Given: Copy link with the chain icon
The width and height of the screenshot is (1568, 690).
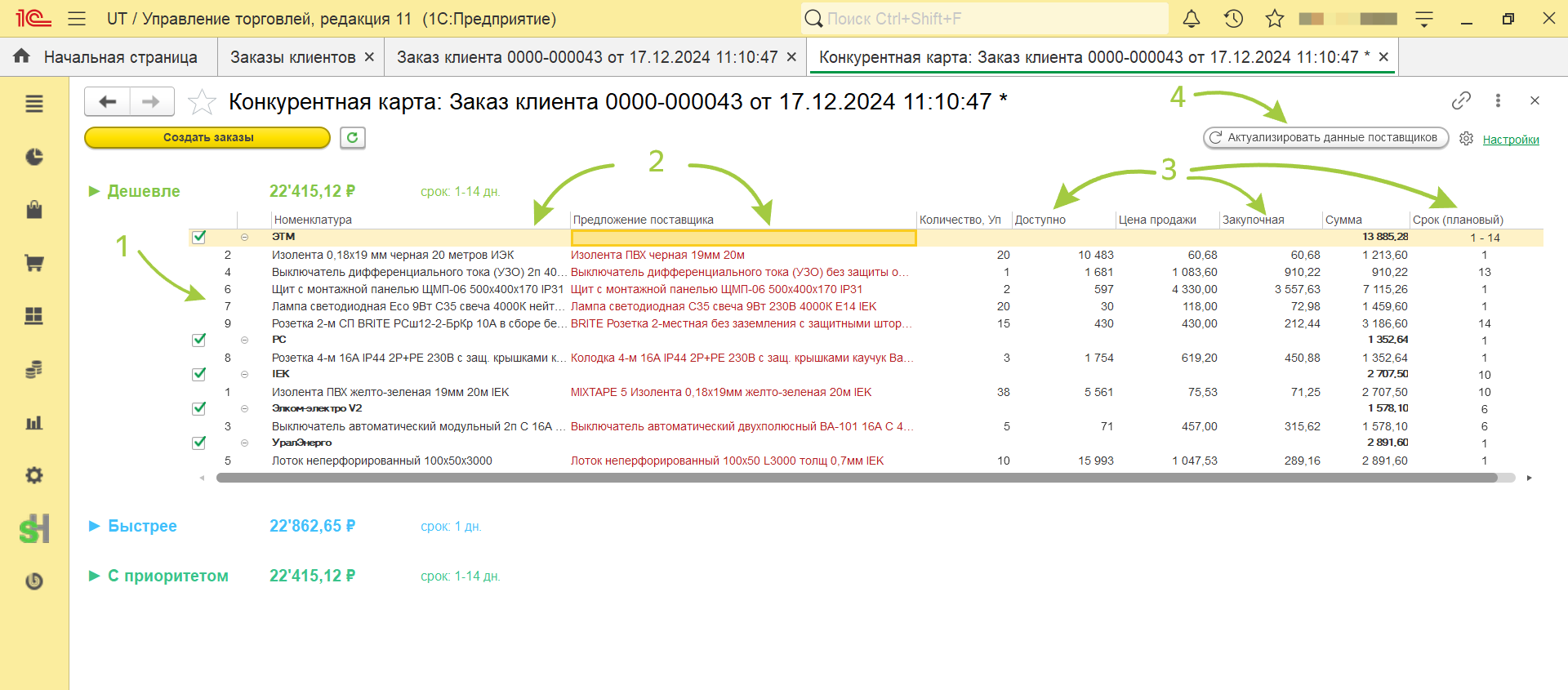Looking at the screenshot, I should click(x=1461, y=100).
